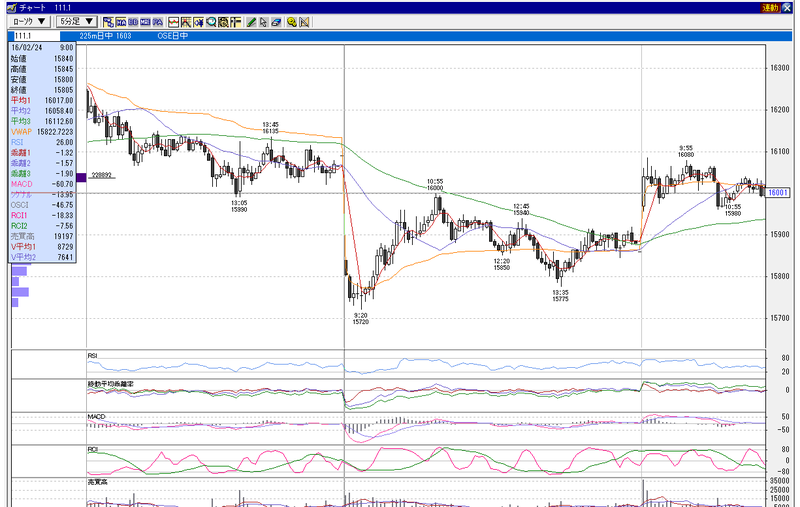Select the green pencil drawing tool

point(251,22)
